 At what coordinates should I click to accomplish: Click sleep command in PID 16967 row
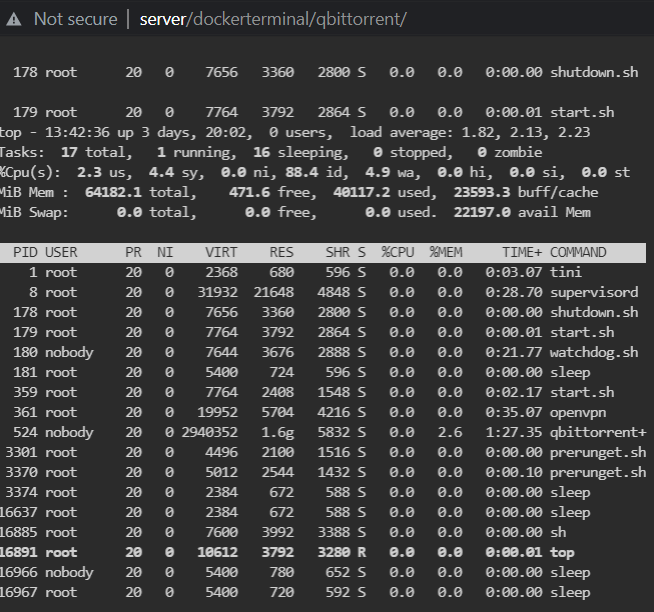(x=570, y=593)
